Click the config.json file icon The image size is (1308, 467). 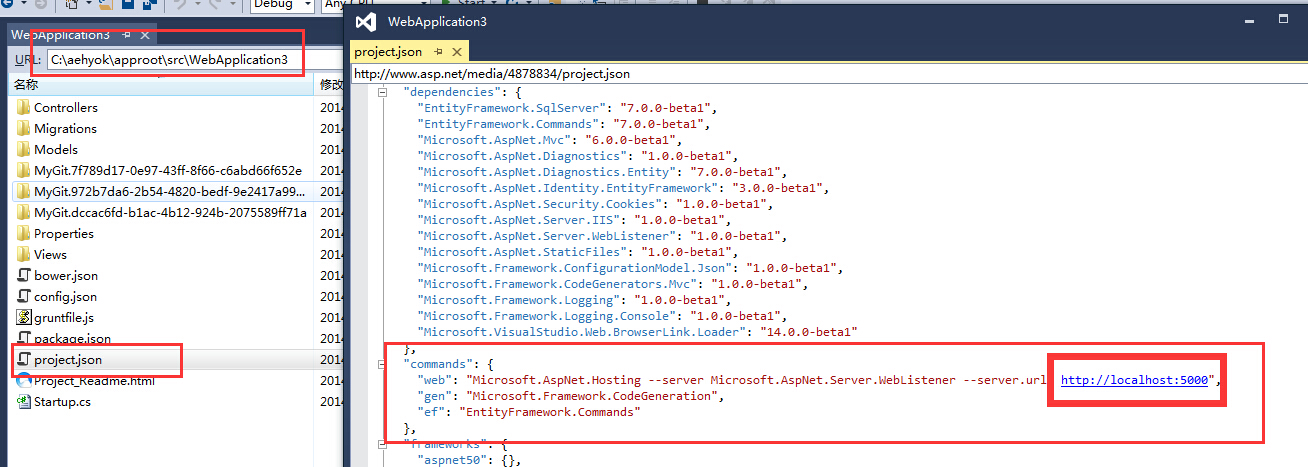pos(24,296)
